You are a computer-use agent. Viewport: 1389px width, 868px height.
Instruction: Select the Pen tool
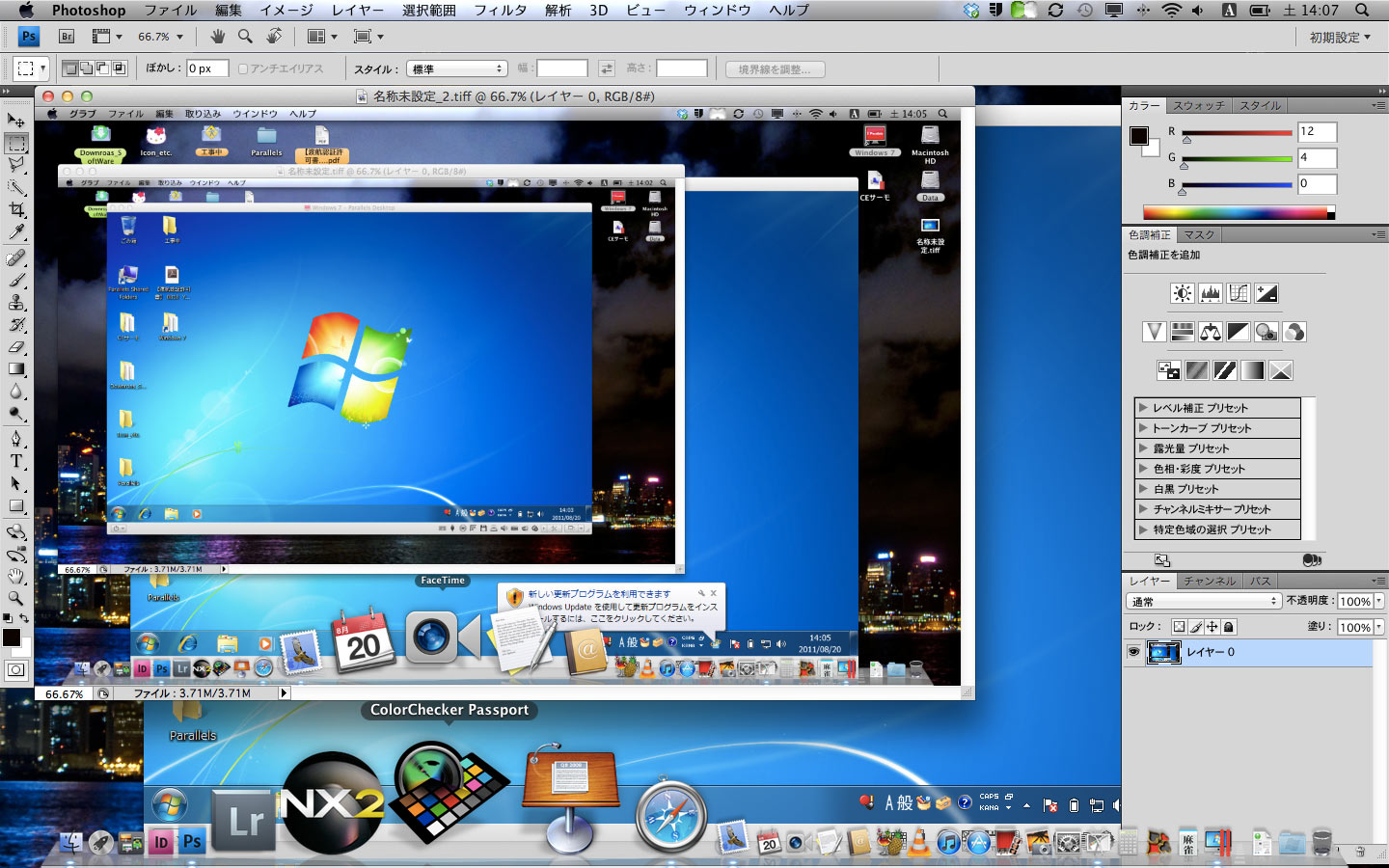click(x=16, y=439)
